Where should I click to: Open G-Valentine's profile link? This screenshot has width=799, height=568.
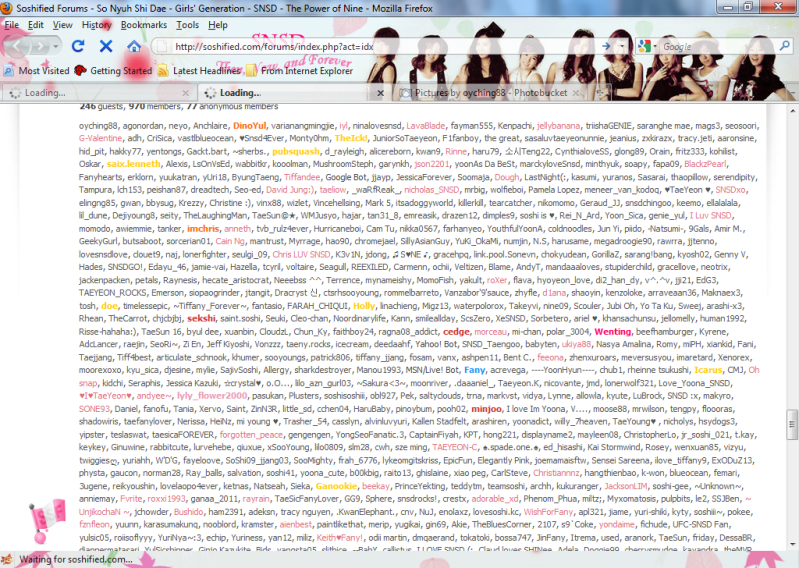coord(100,139)
